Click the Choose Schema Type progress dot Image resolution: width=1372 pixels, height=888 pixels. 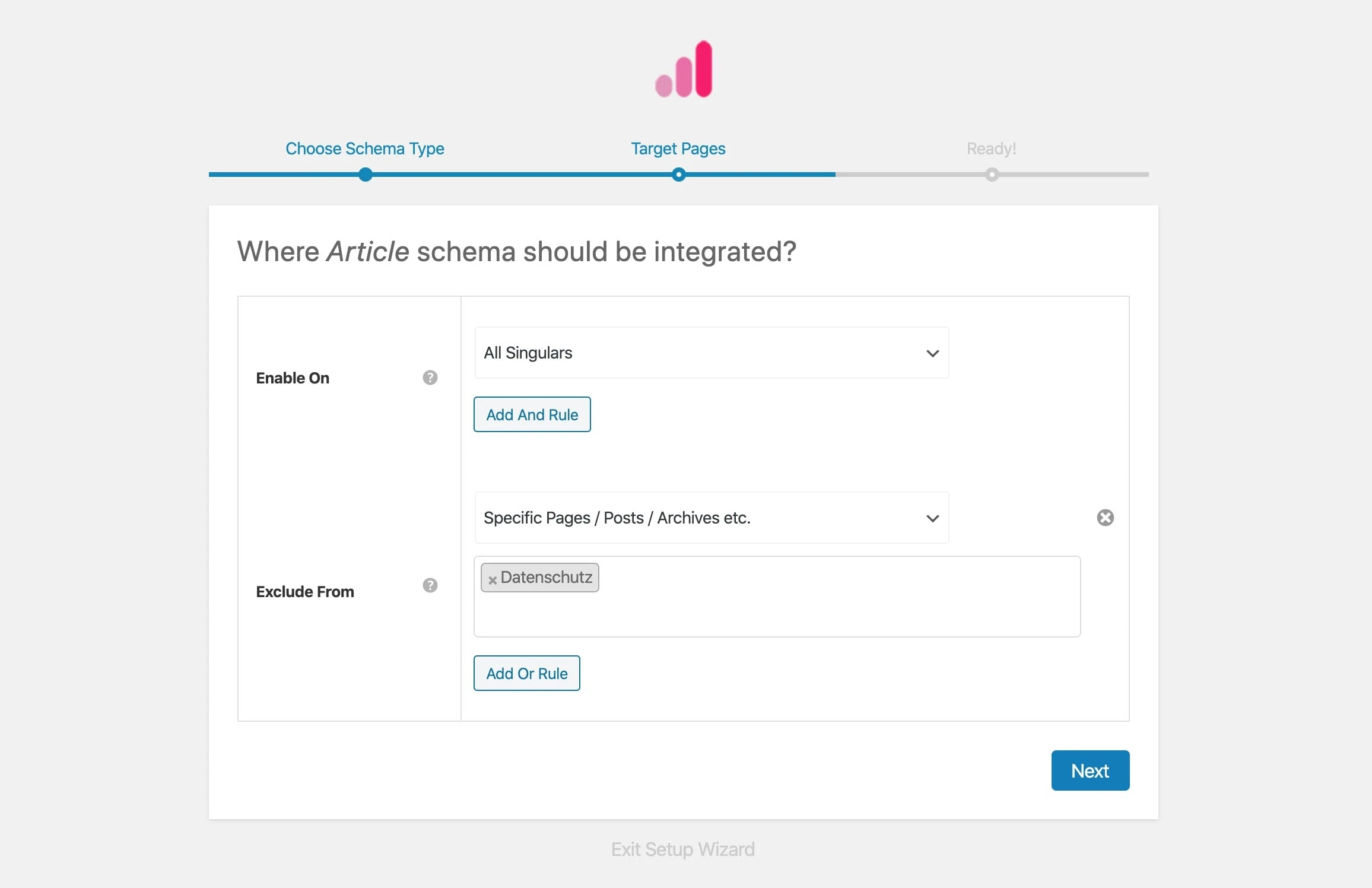coord(366,175)
